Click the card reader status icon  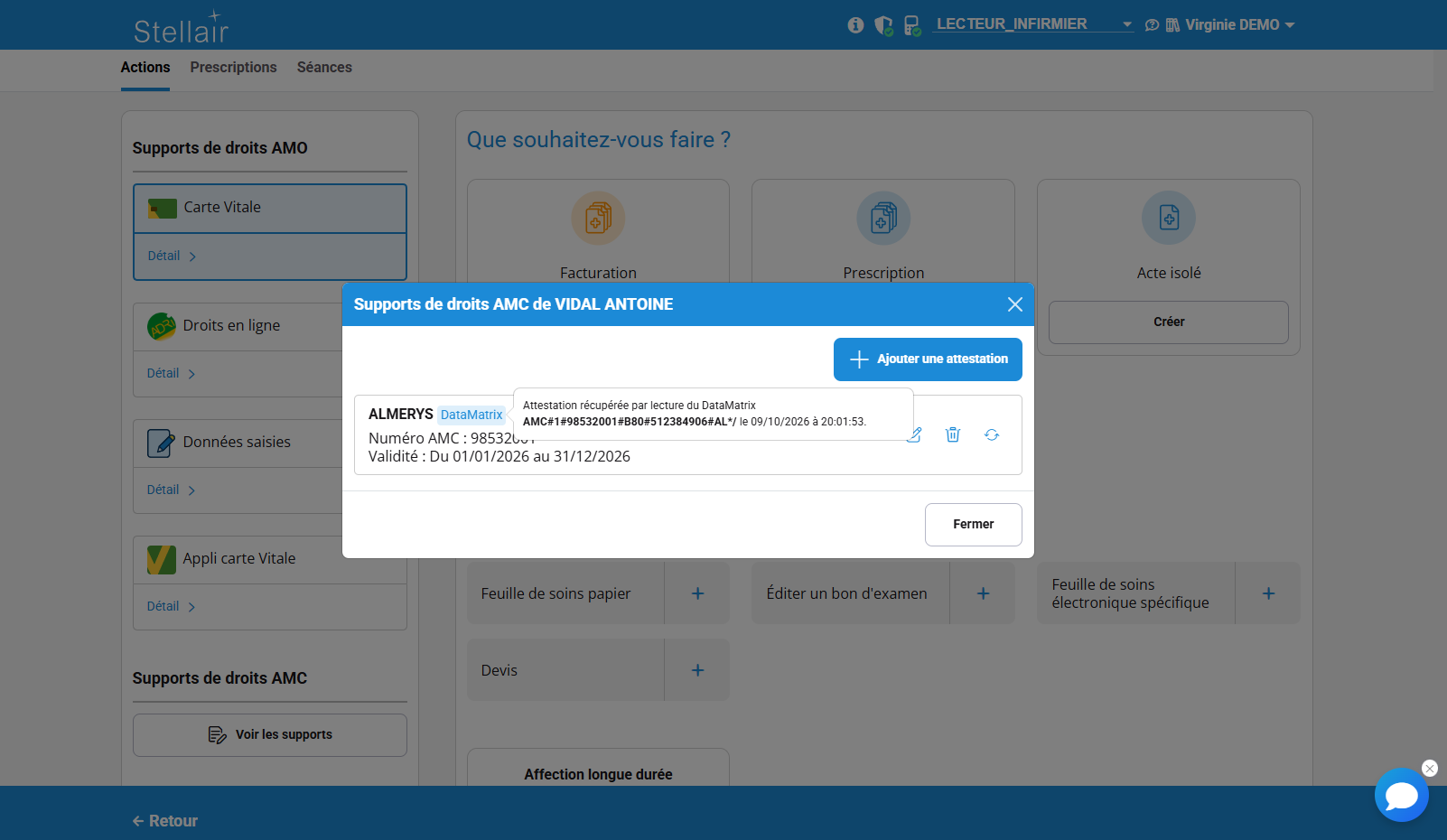tap(912, 25)
